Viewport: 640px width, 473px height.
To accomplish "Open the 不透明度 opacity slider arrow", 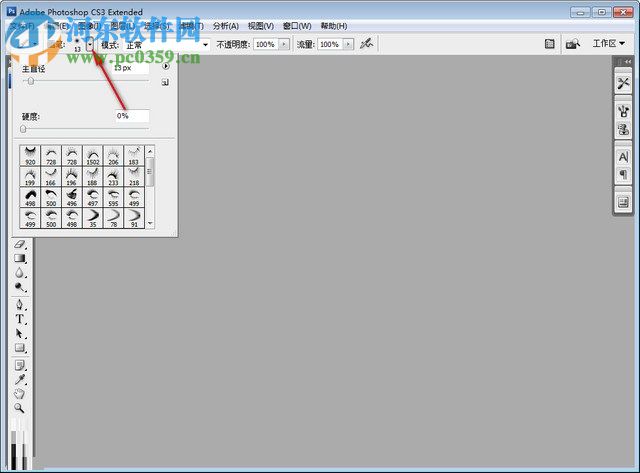I will click(284, 44).
